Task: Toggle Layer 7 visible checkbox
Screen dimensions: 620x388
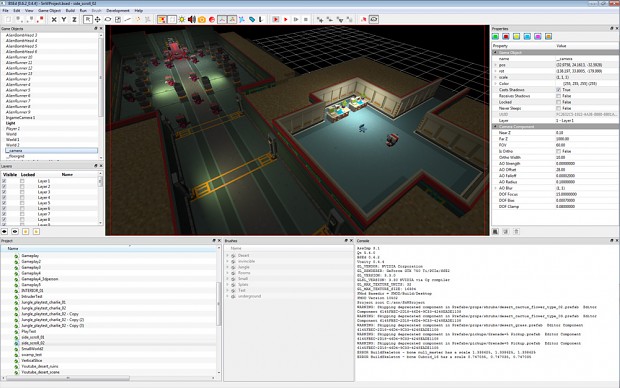Action: 4,214
